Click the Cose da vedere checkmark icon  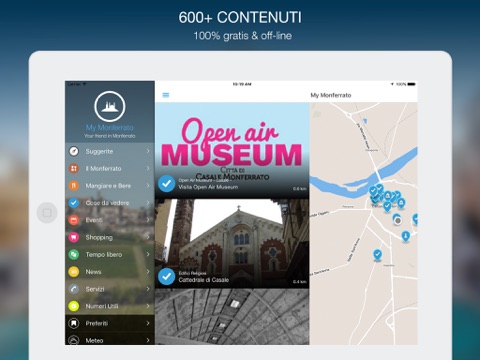(74, 203)
